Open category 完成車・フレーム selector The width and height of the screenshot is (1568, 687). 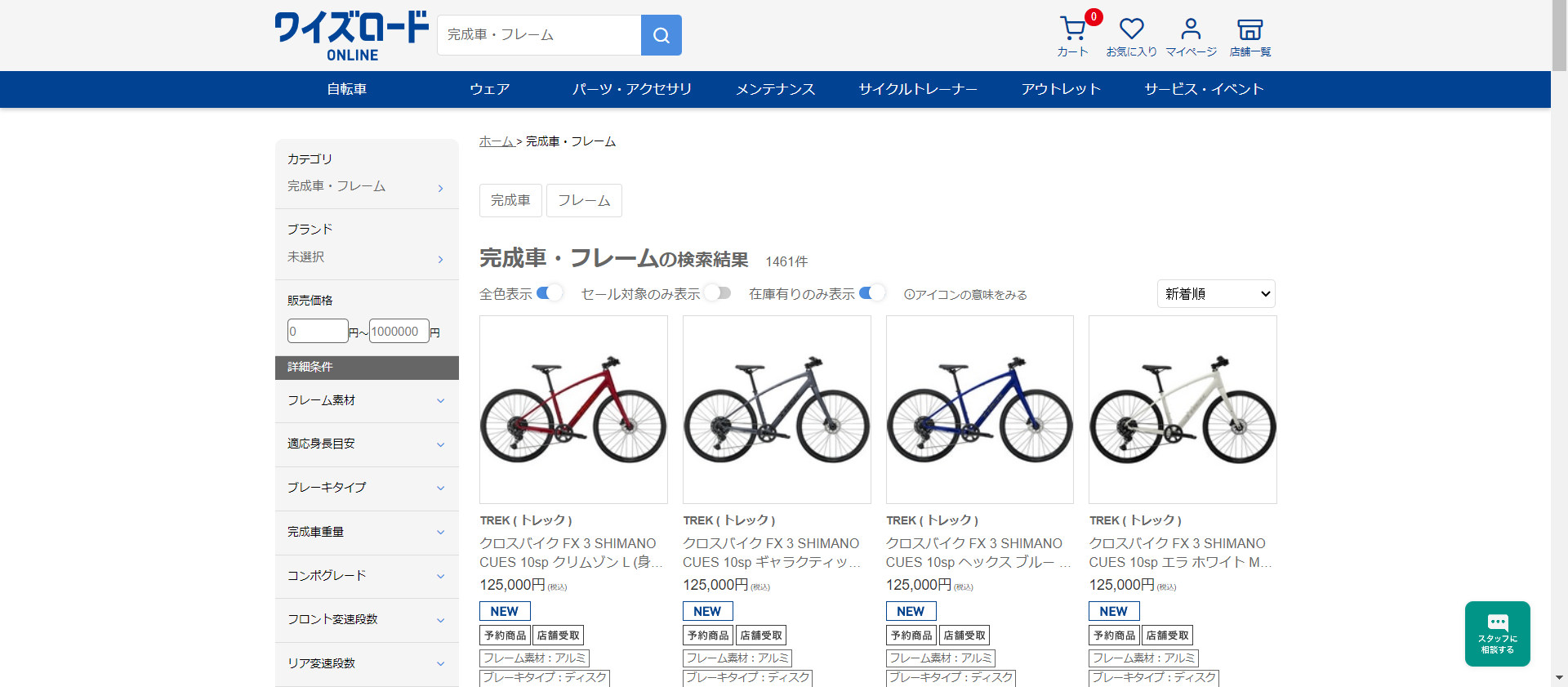(366, 187)
